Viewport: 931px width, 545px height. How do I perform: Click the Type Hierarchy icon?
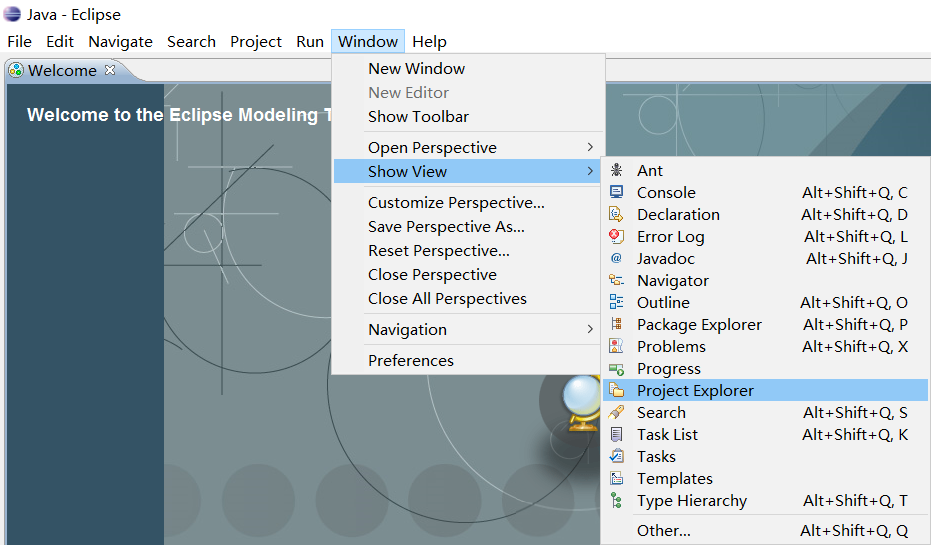(616, 500)
